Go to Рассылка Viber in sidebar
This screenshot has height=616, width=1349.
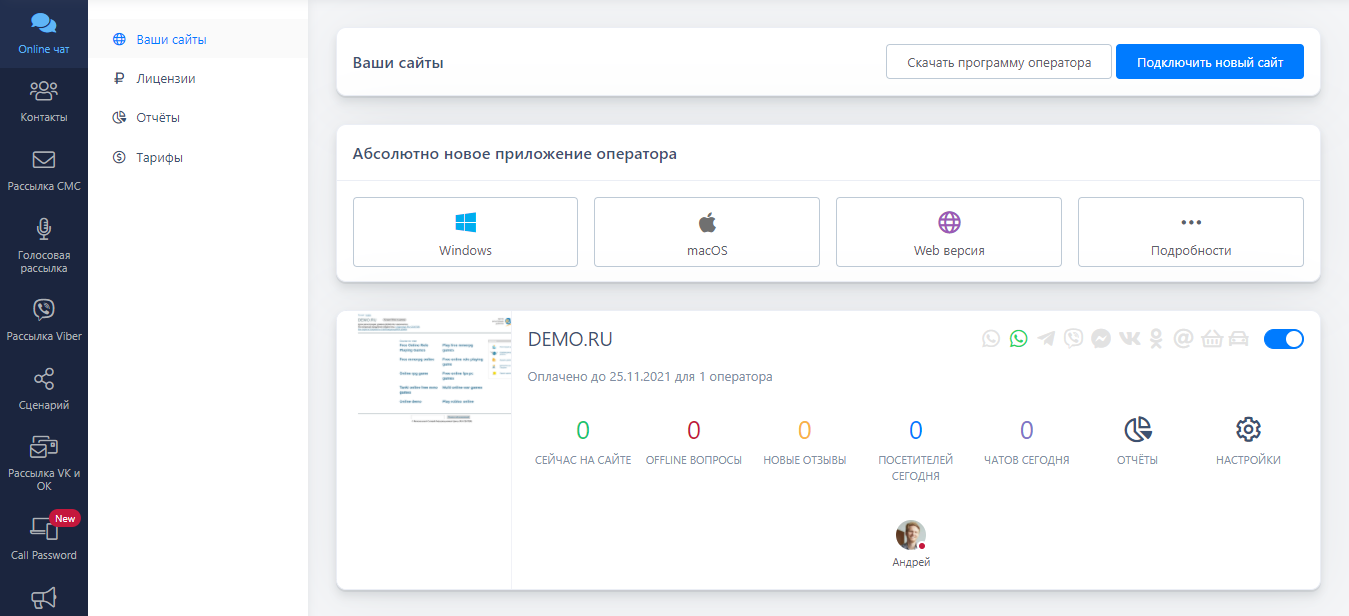pyautogui.click(x=44, y=319)
